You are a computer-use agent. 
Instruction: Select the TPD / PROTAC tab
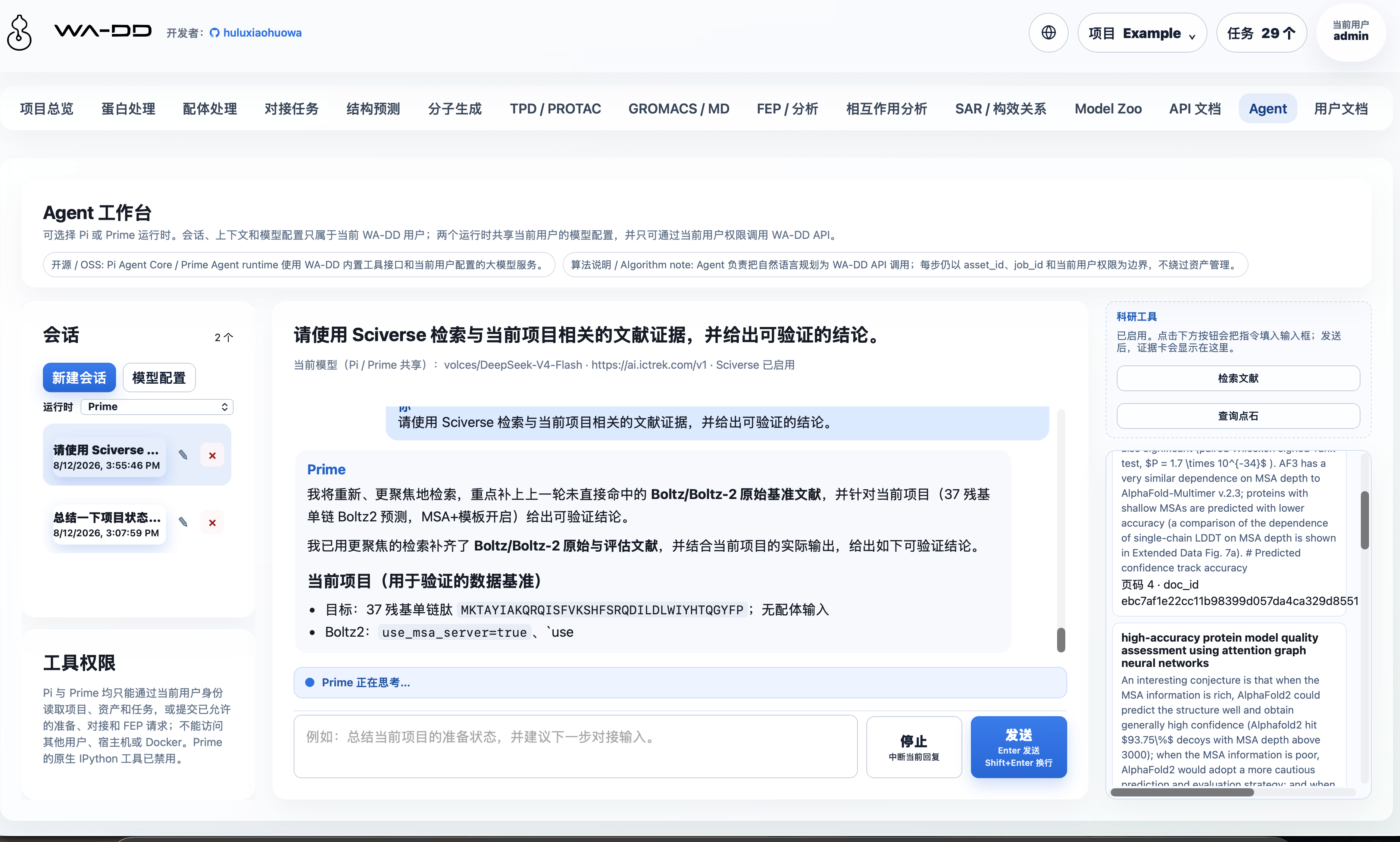(x=555, y=108)
